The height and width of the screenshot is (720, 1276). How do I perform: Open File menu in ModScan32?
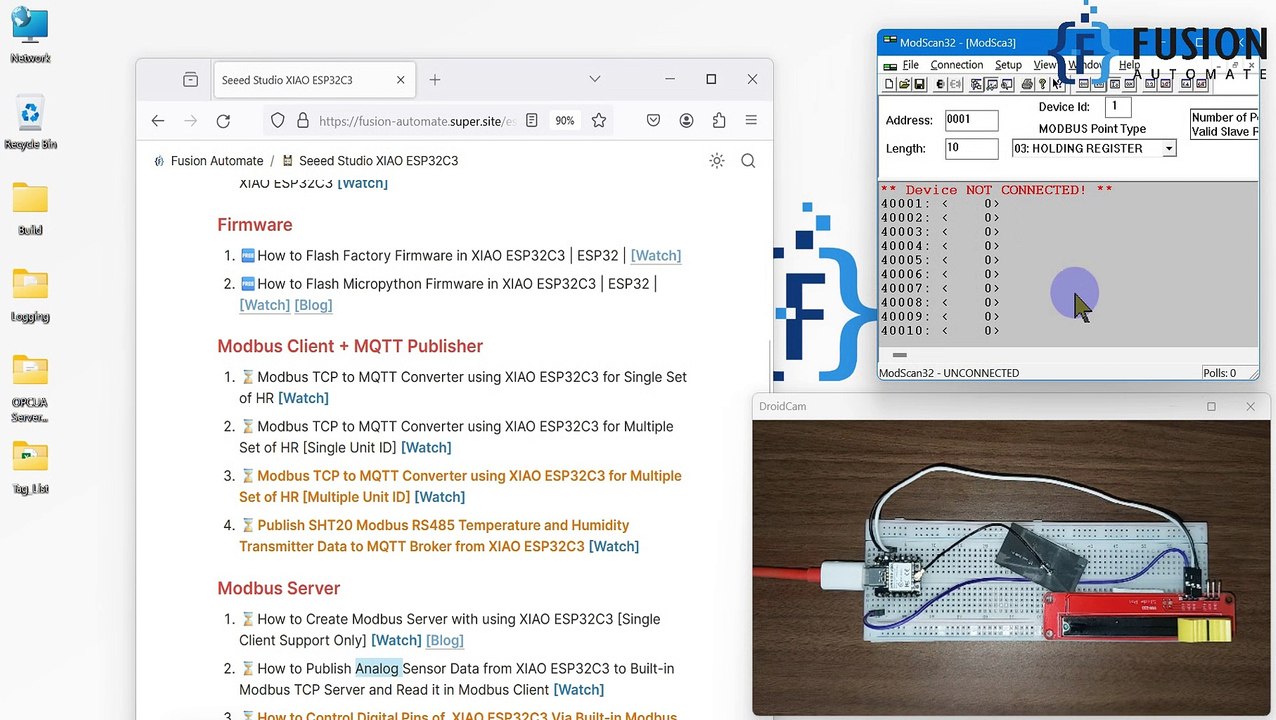[910, 65]
